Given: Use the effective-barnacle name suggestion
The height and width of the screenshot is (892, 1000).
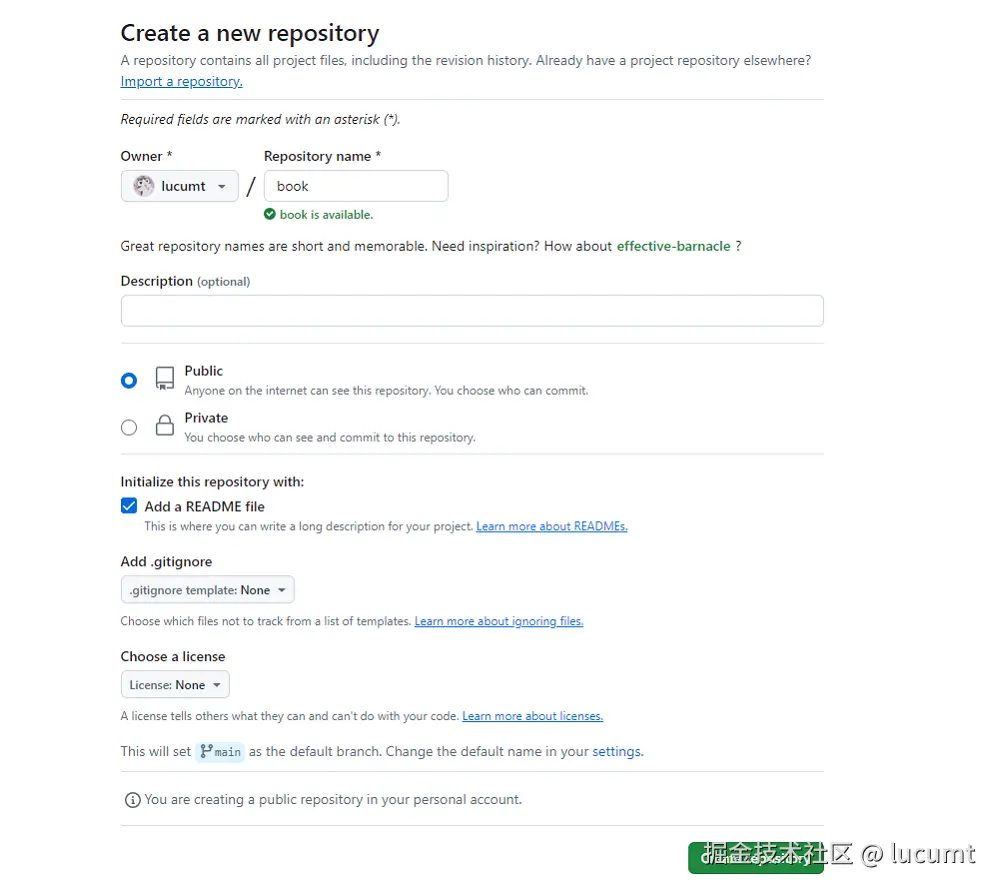Looking at the screenshot, I should tap(673, 246).
